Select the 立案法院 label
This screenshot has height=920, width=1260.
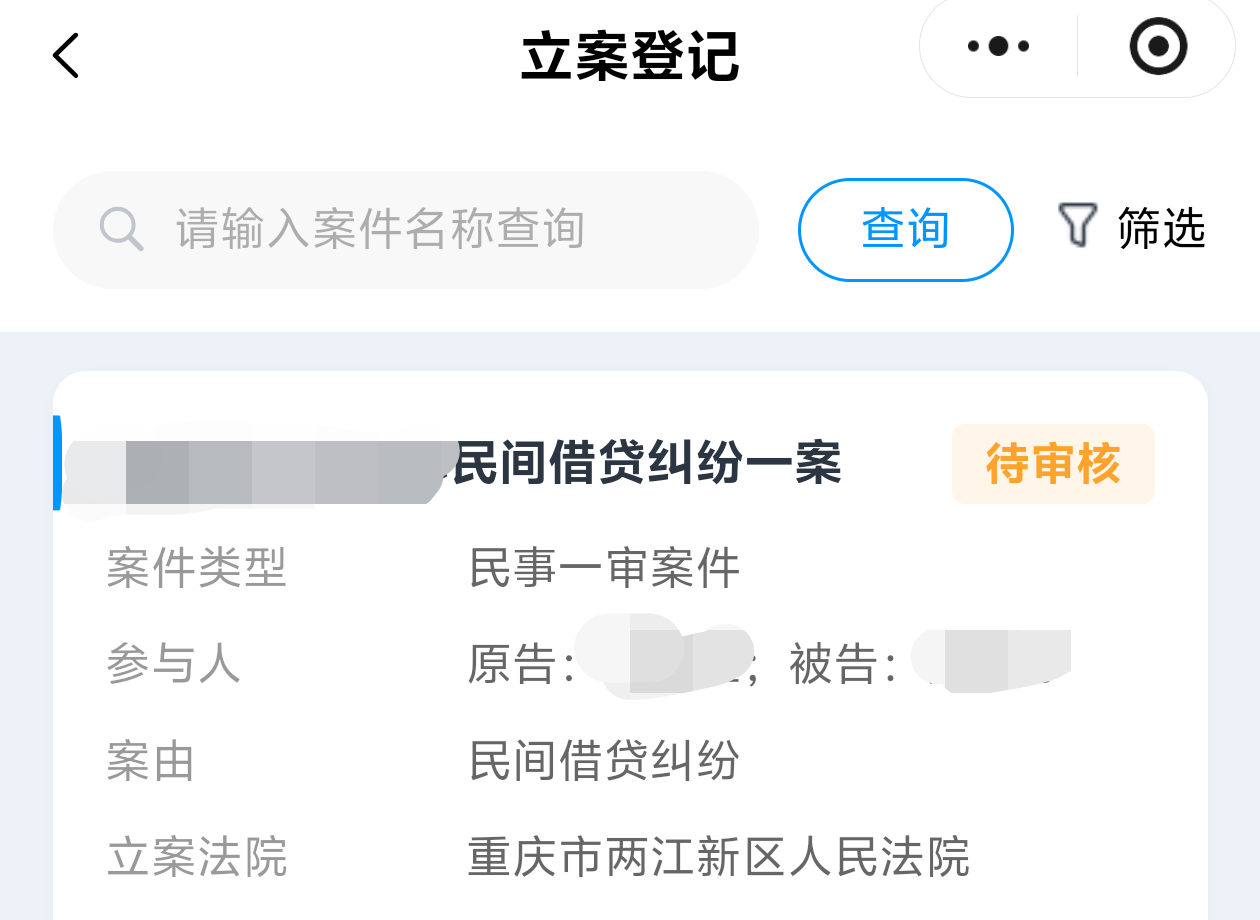point(196,858)
